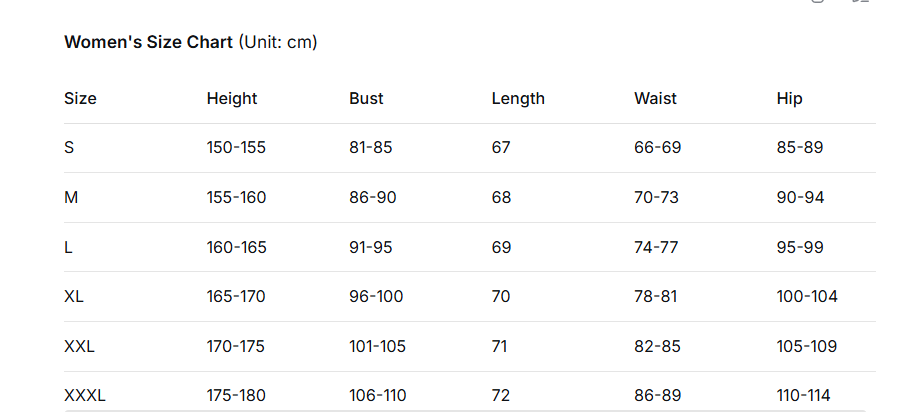Select the XXXL size row label
This screenshot has height=412, width=921.
point(85,395)
